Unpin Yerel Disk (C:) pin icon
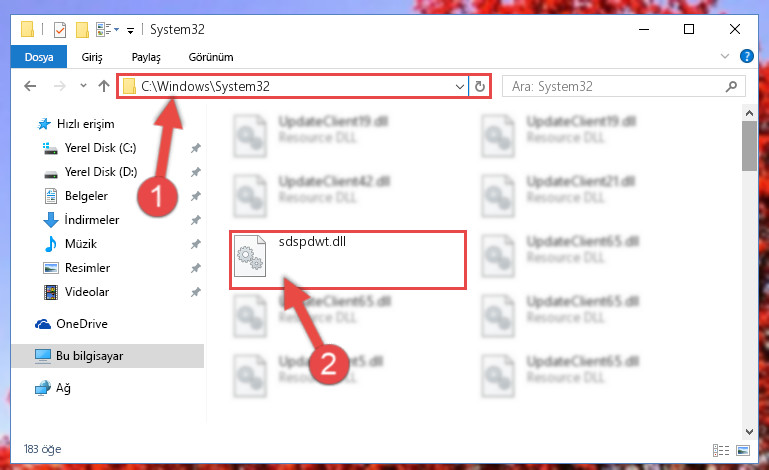The height and width of the screenshot is (470, 769). pos(196,148)
